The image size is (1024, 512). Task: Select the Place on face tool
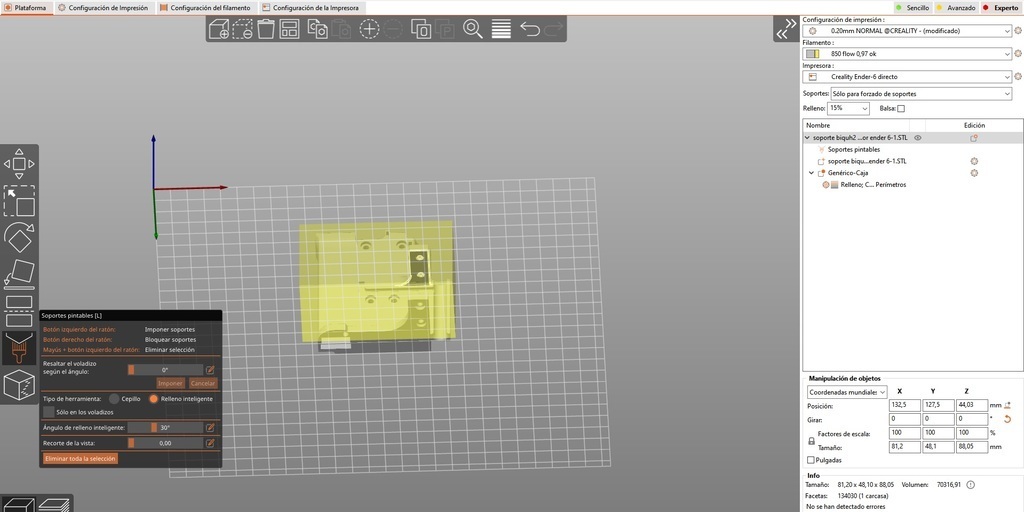click(20, 274)
